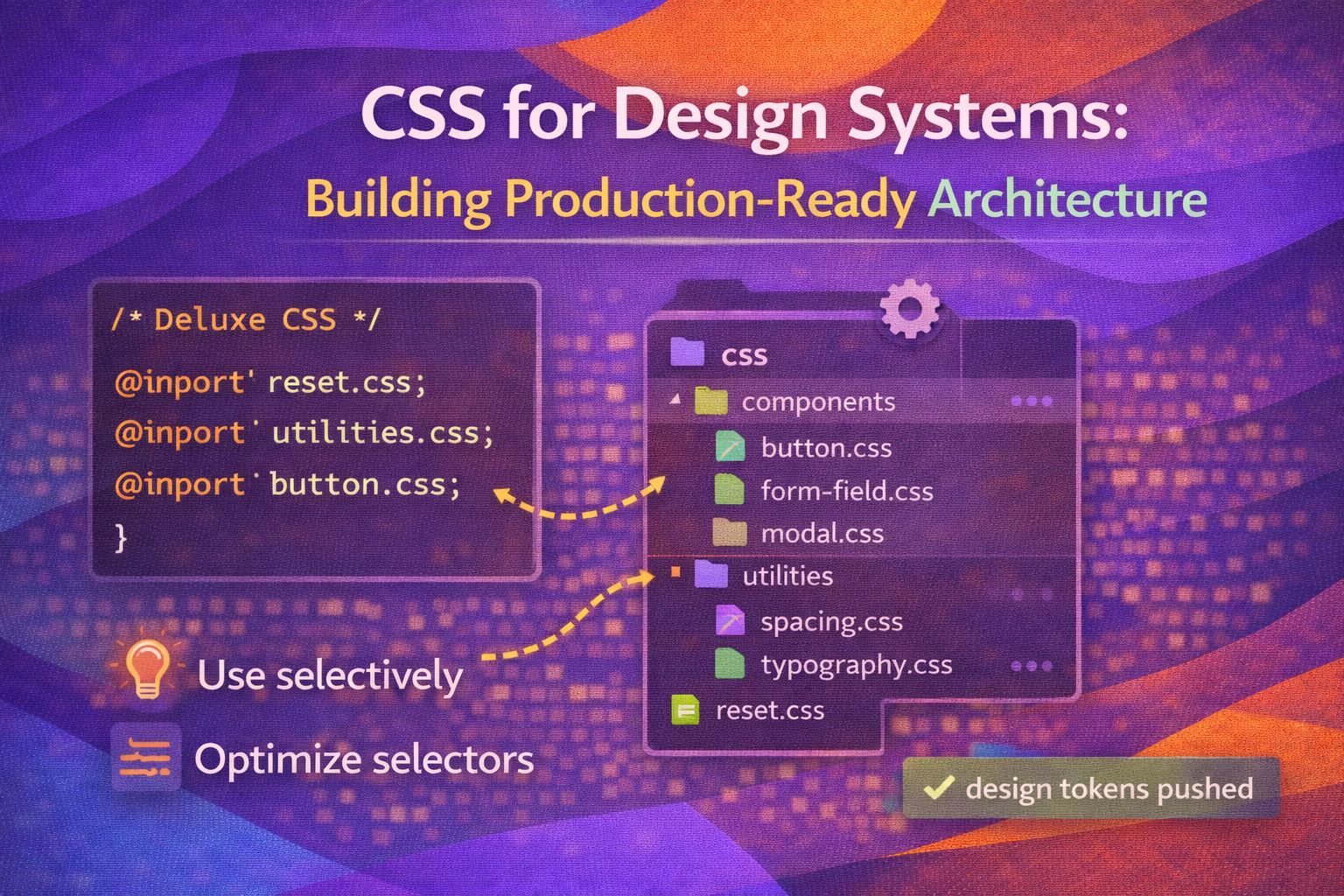Open the ellipsis menu on typography.css row
The image size is (1344, 896).
coord(1031,666)
